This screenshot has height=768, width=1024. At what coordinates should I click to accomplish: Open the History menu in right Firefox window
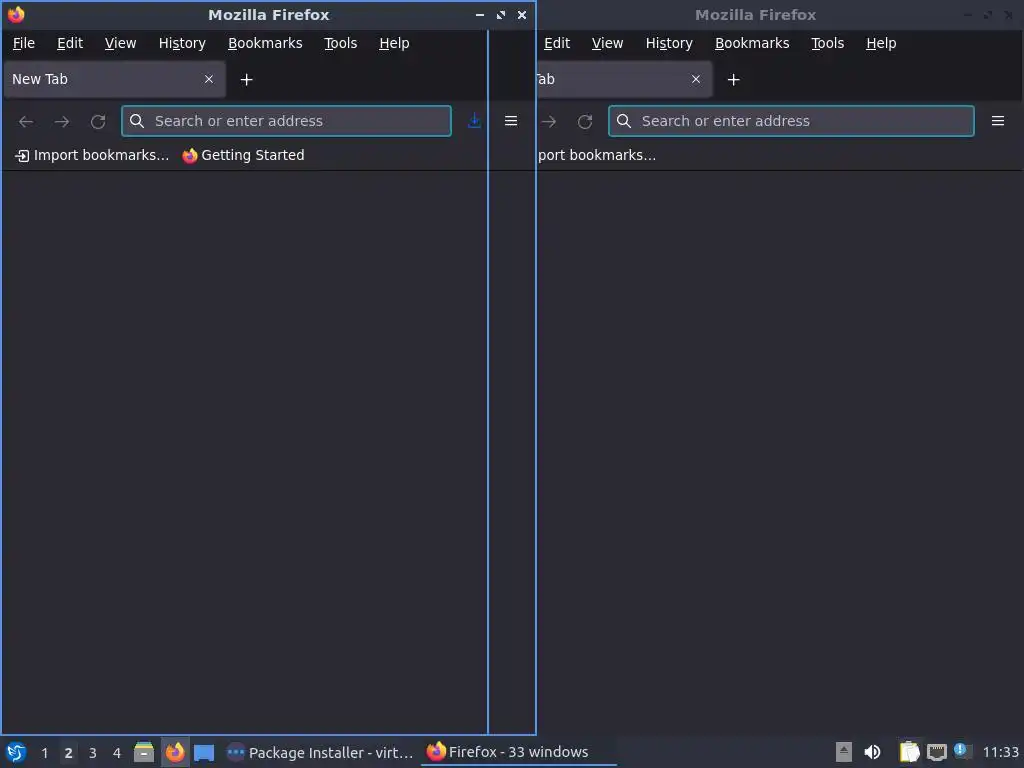pos(669,43)
